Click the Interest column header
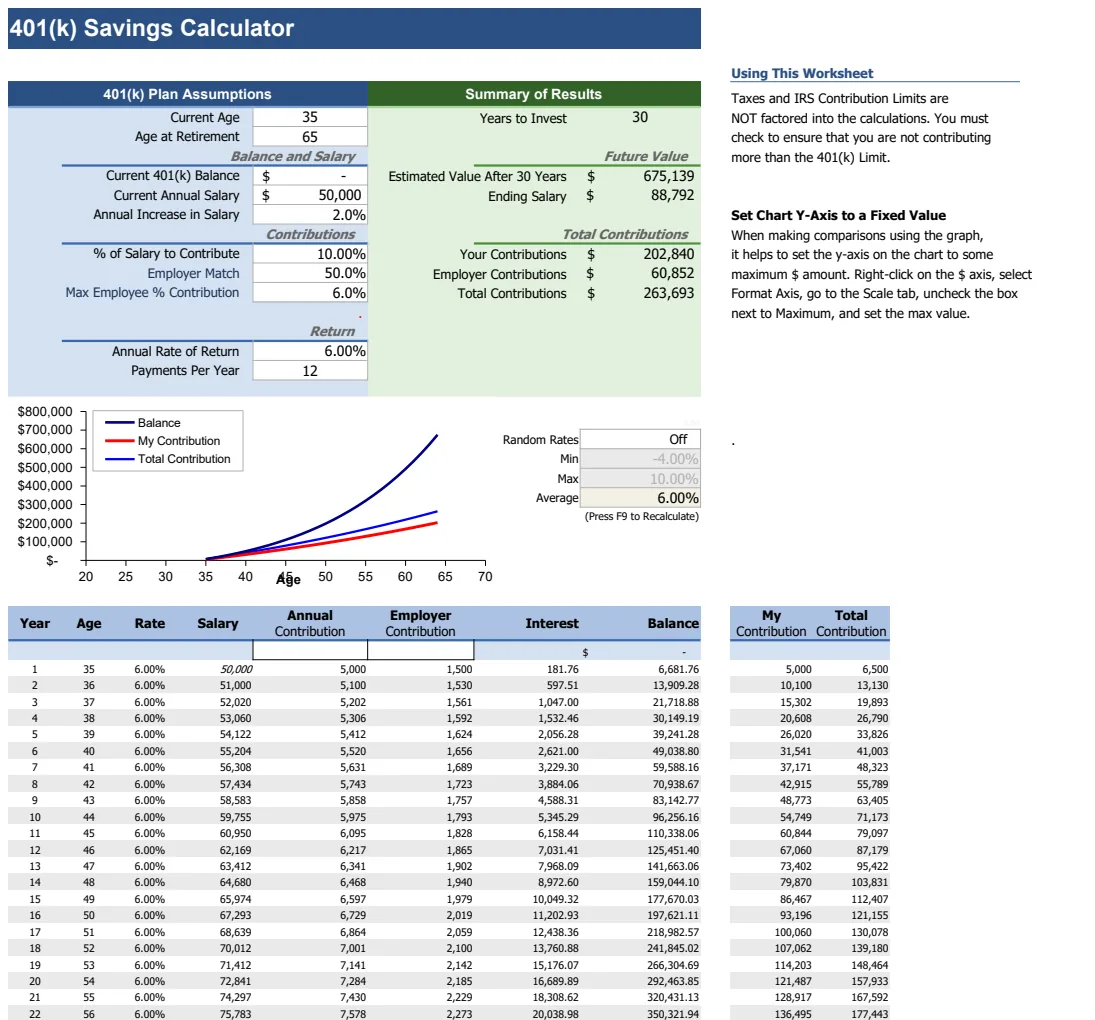The image size is (1095, 1020). pos(552,623)
